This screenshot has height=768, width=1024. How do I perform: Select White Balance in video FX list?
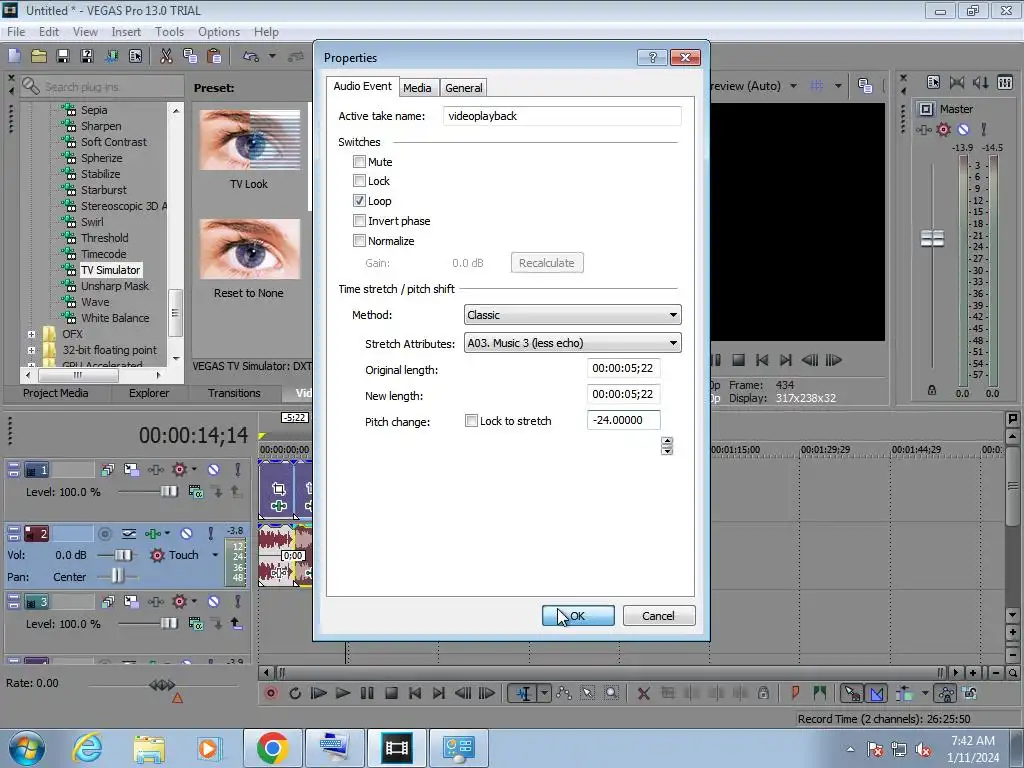115,318
